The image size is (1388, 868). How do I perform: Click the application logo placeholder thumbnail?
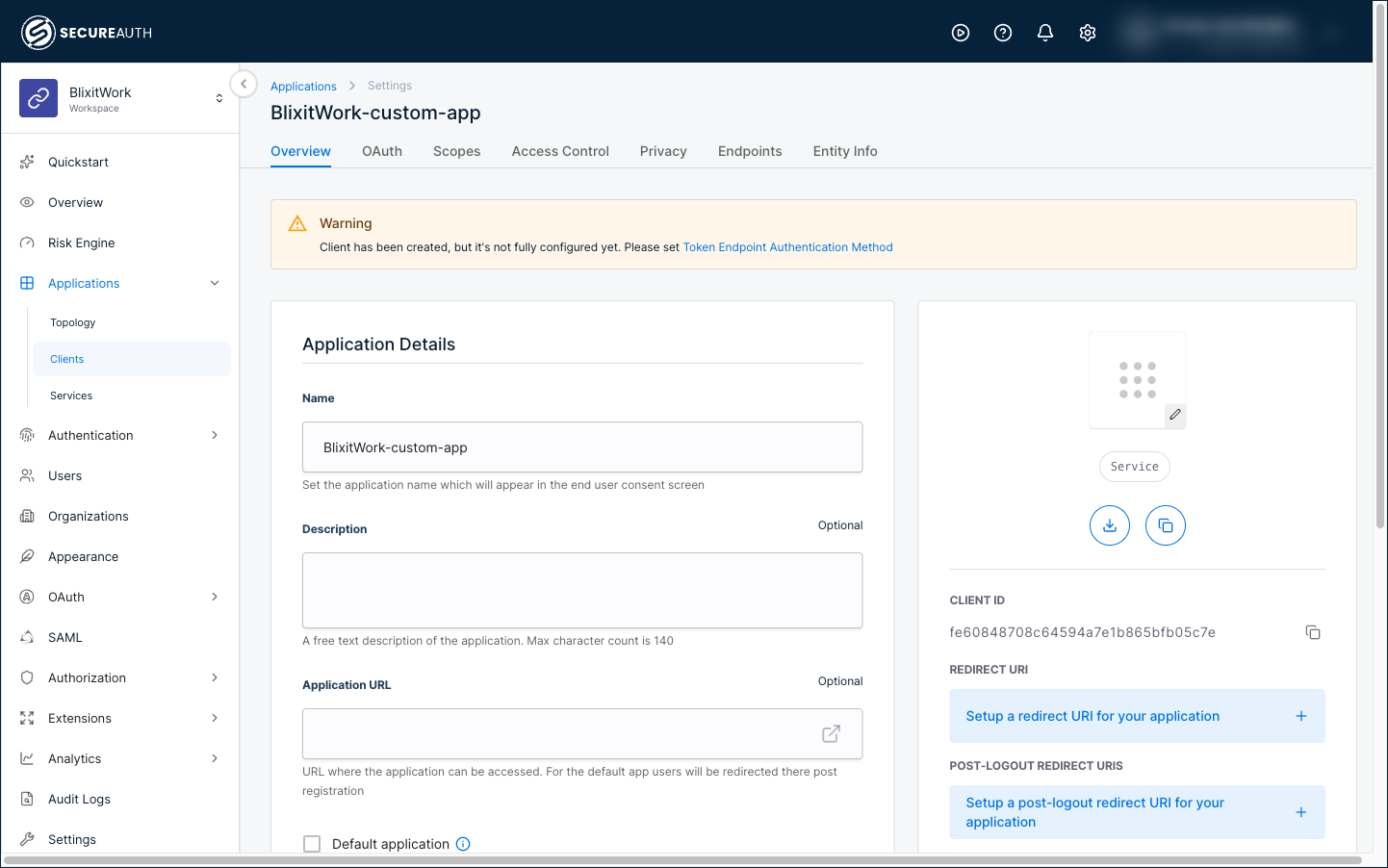(x=1138, y=380)
